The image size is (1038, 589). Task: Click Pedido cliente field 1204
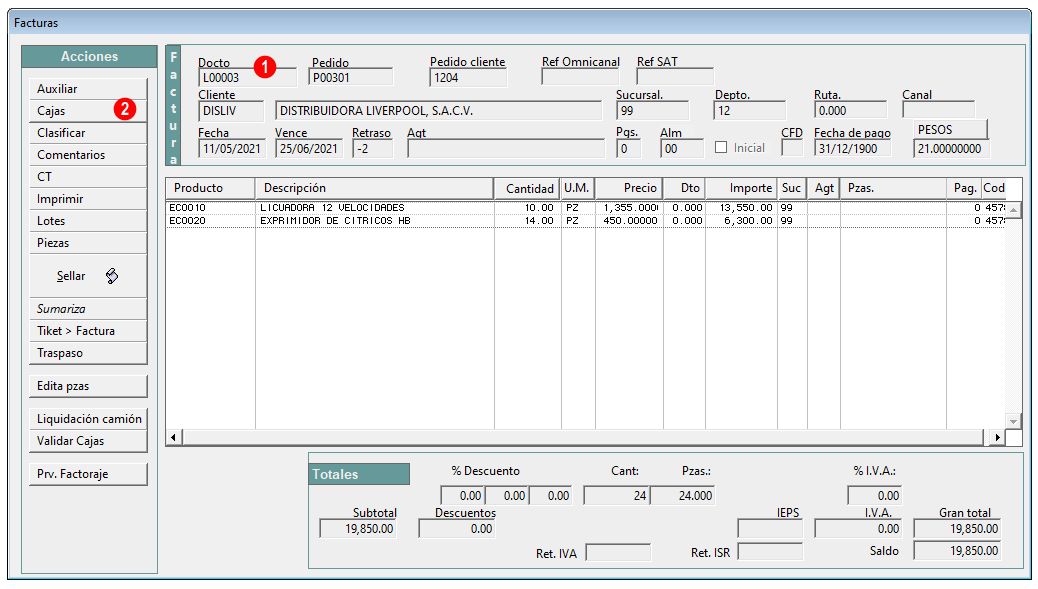coord(468,77)
